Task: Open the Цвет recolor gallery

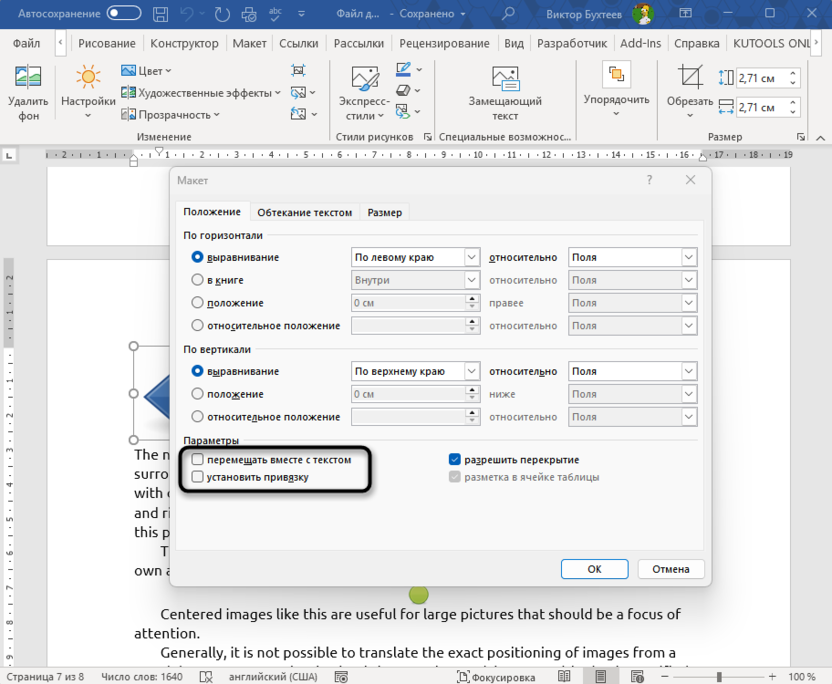Action: point(148,70)
